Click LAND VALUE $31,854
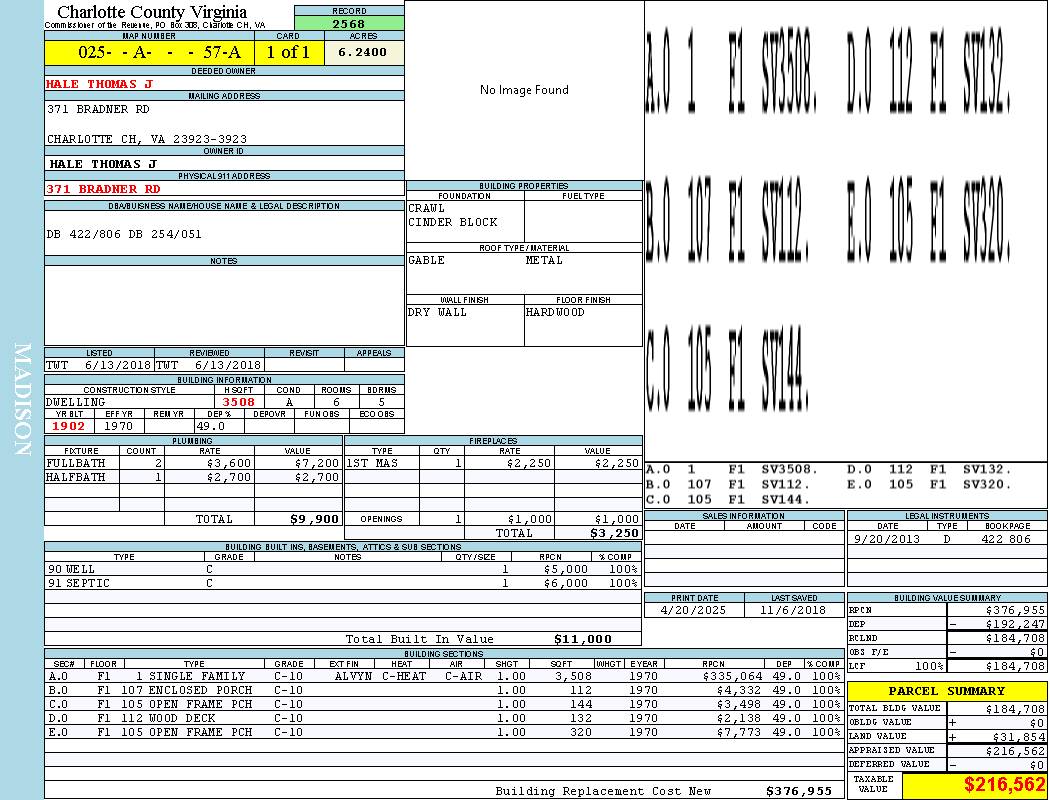The height and width of the screenshot is (800, 1050). pos(1019,737)
